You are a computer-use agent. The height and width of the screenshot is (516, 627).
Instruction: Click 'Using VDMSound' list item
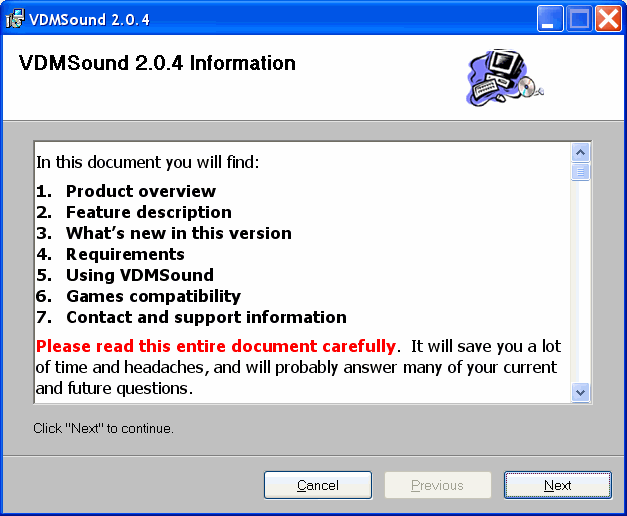point(140,275)
